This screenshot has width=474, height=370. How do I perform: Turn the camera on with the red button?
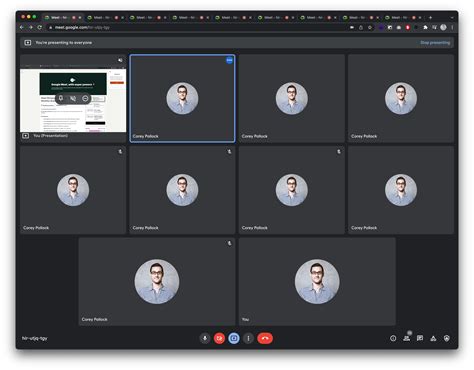(x=219, y=338)
